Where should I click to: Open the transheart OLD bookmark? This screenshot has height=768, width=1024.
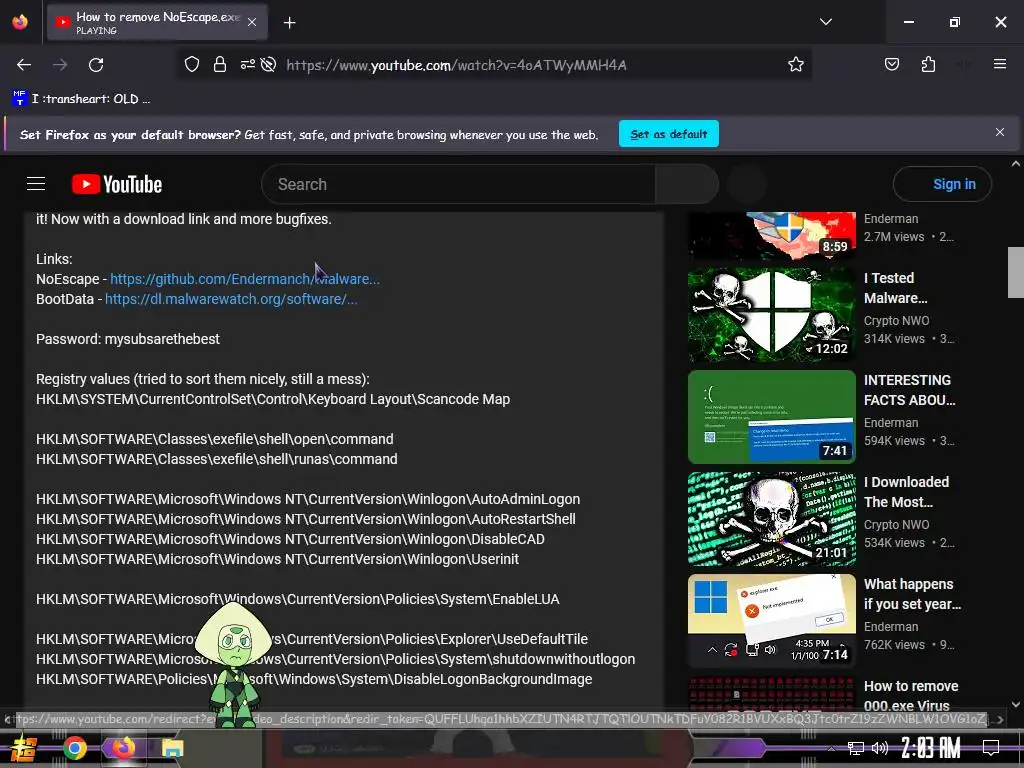tap(81, 99)
